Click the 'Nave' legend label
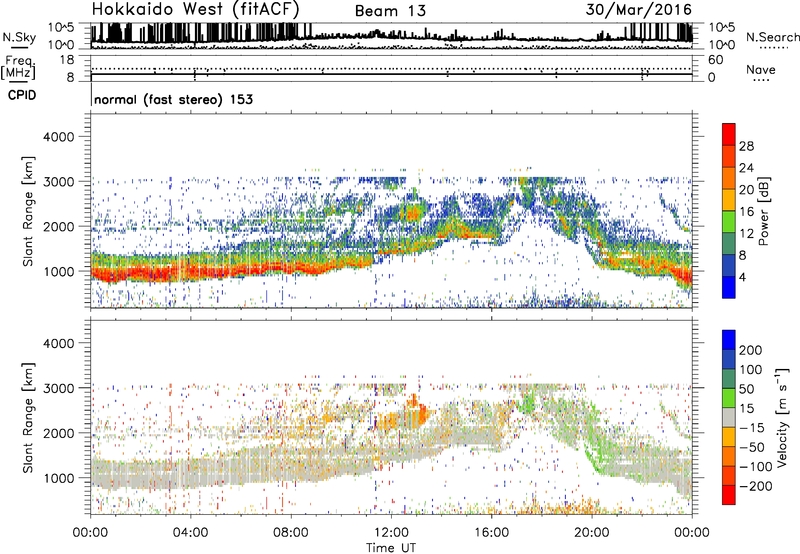This screenshot has width=800, height=554. pos(761,69)
